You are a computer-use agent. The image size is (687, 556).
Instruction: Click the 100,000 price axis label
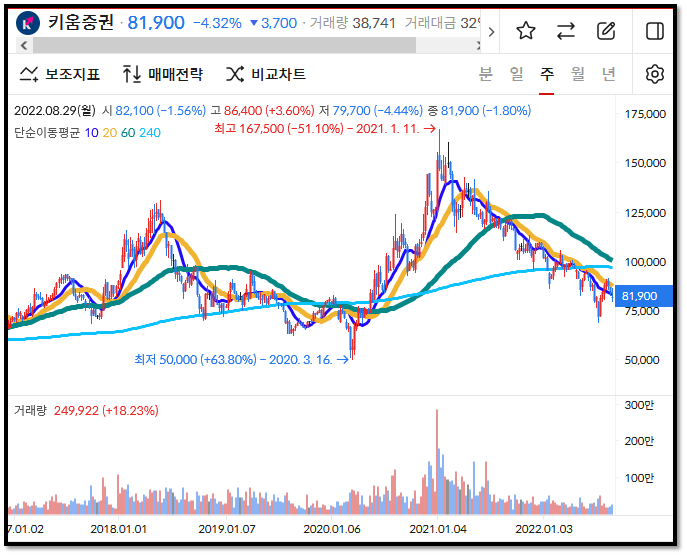[x=645, y=262]
